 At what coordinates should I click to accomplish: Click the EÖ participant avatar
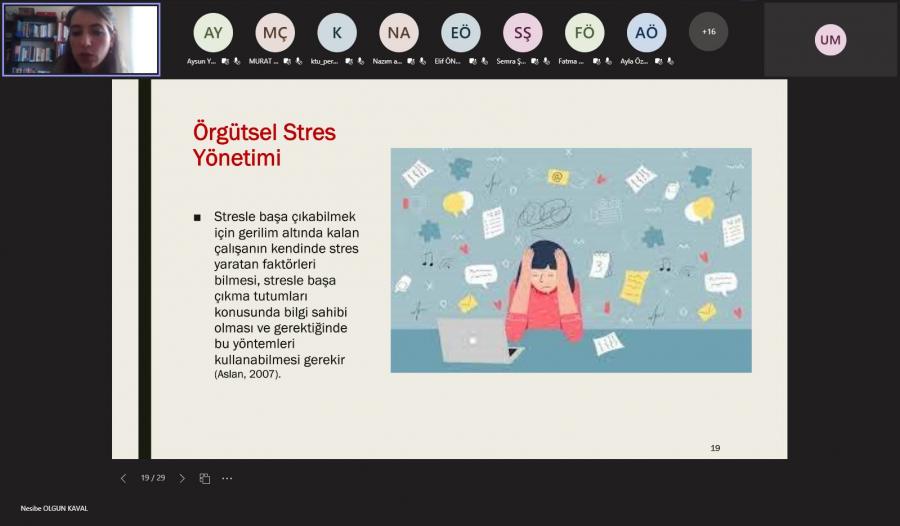pyautogui.click(x=461, y=33)
